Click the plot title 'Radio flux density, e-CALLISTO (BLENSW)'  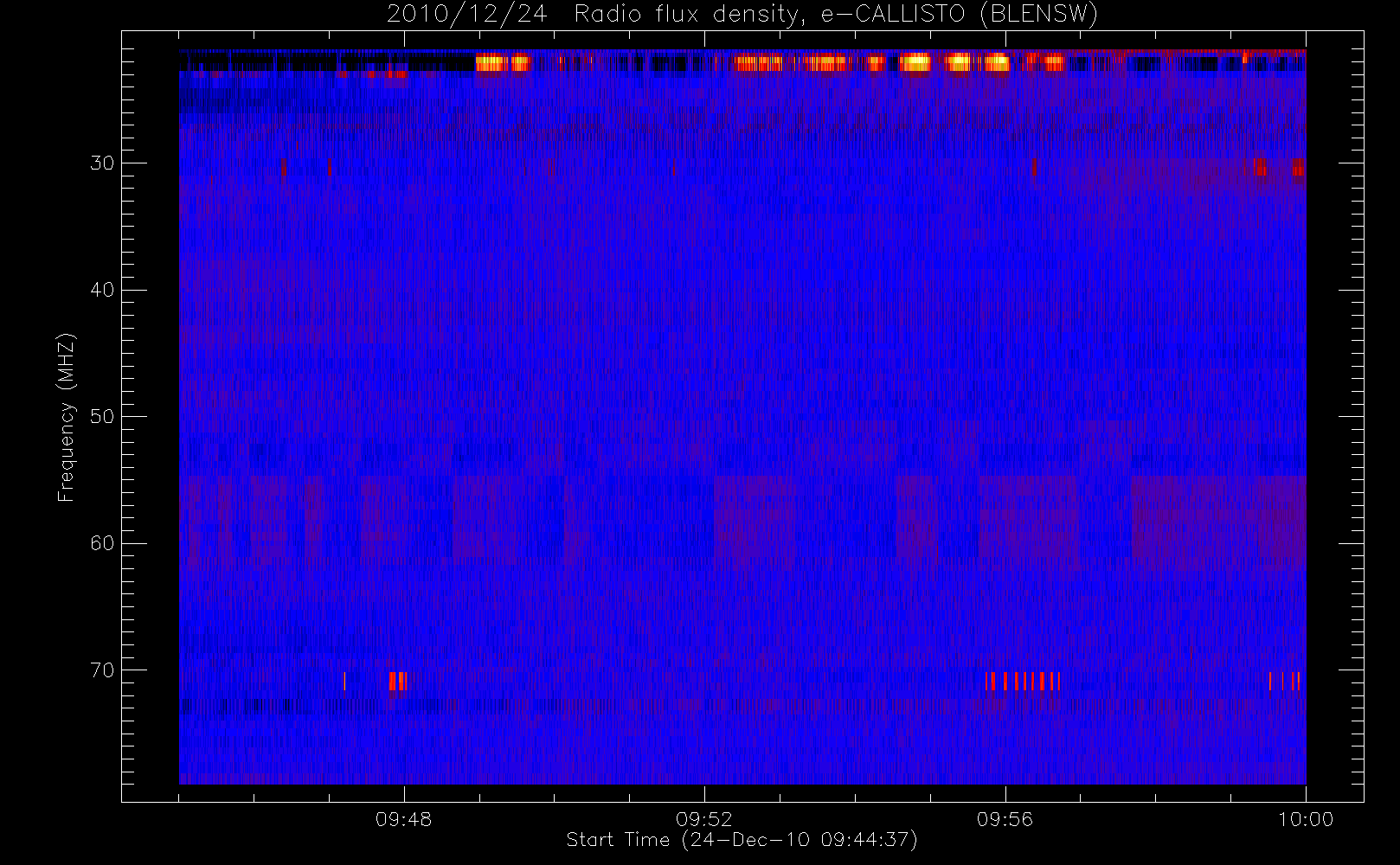[x=836, y=15]
